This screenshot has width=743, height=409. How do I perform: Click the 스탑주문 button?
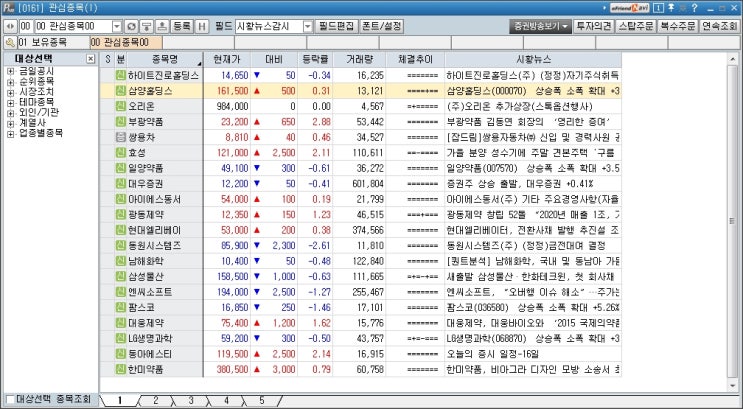[636, 26]
